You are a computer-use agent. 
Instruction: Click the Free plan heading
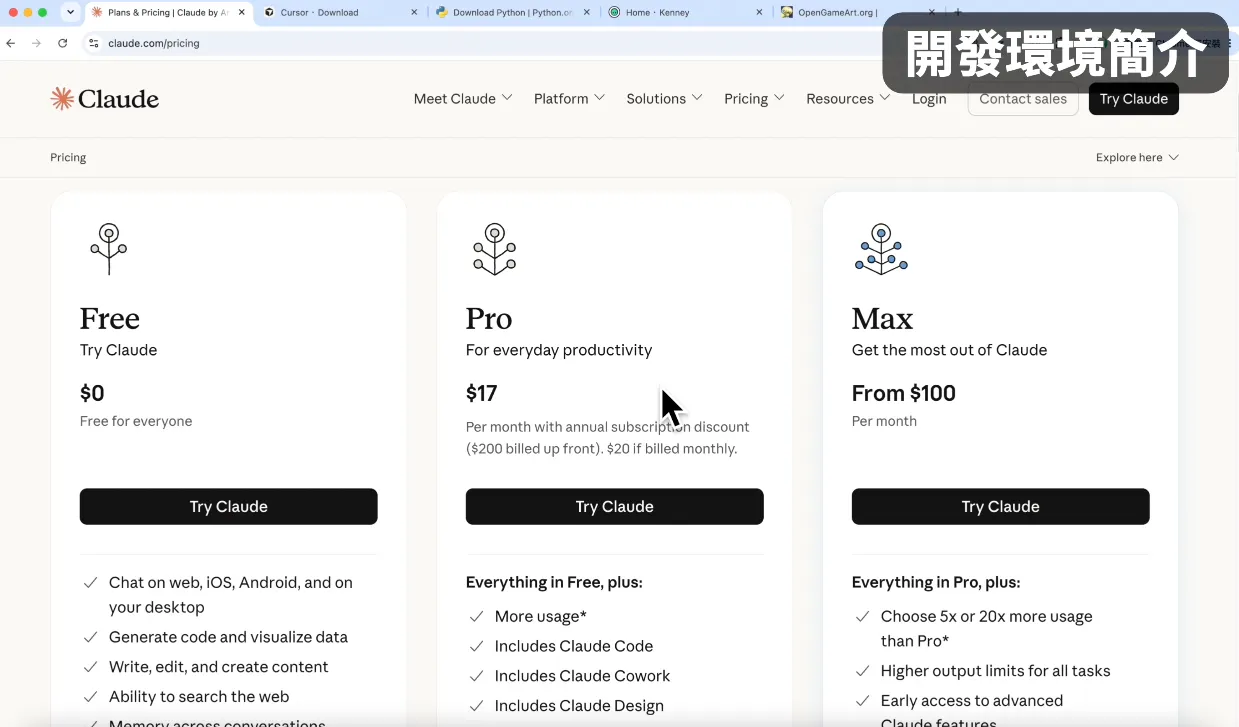(x=110, y=318)
